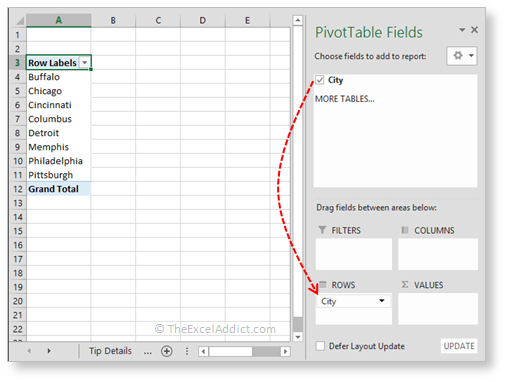Click horizontal scrollbar right arrow
Screen dimensions: 506x382
[285, 351]
